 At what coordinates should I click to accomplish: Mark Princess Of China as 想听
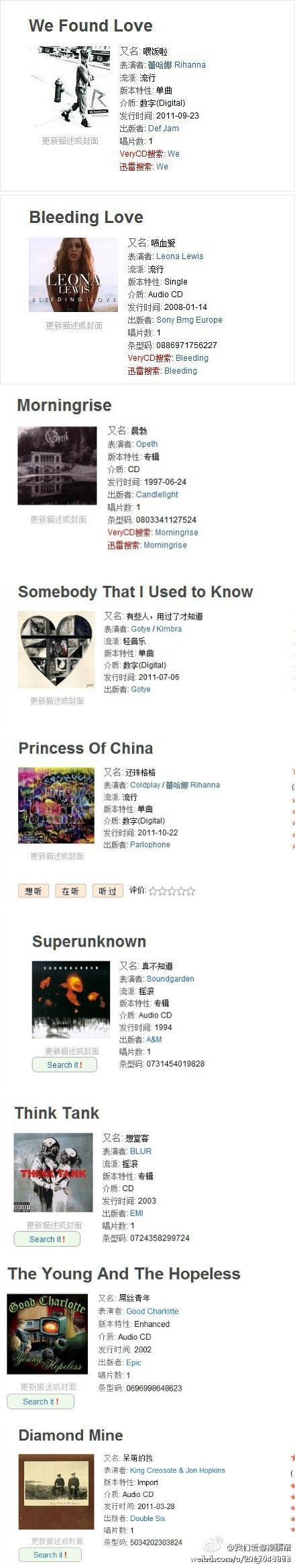(34, 890)
